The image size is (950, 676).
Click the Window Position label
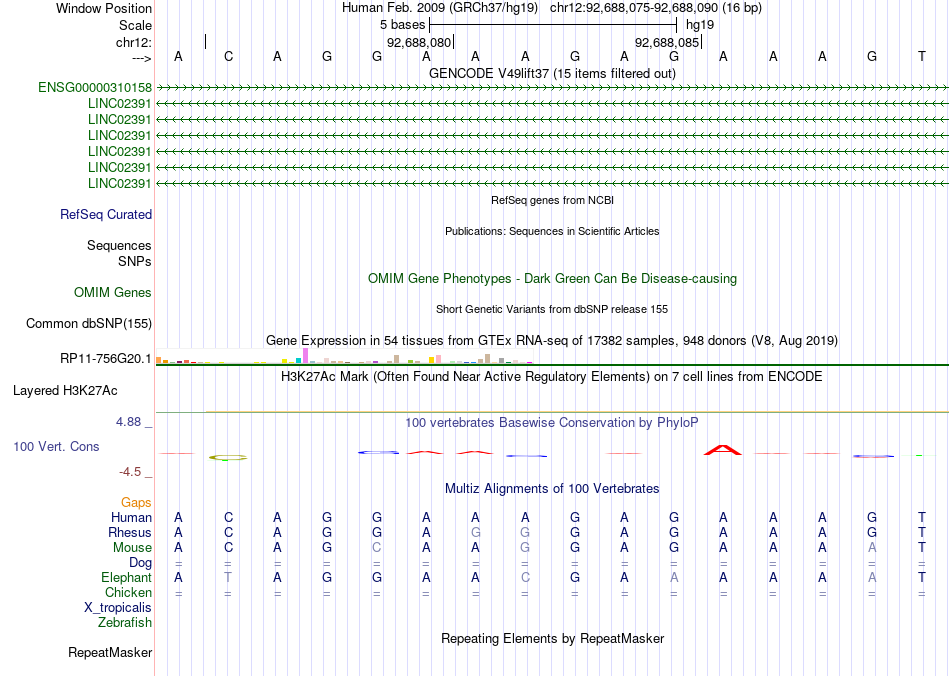(104, 8)
